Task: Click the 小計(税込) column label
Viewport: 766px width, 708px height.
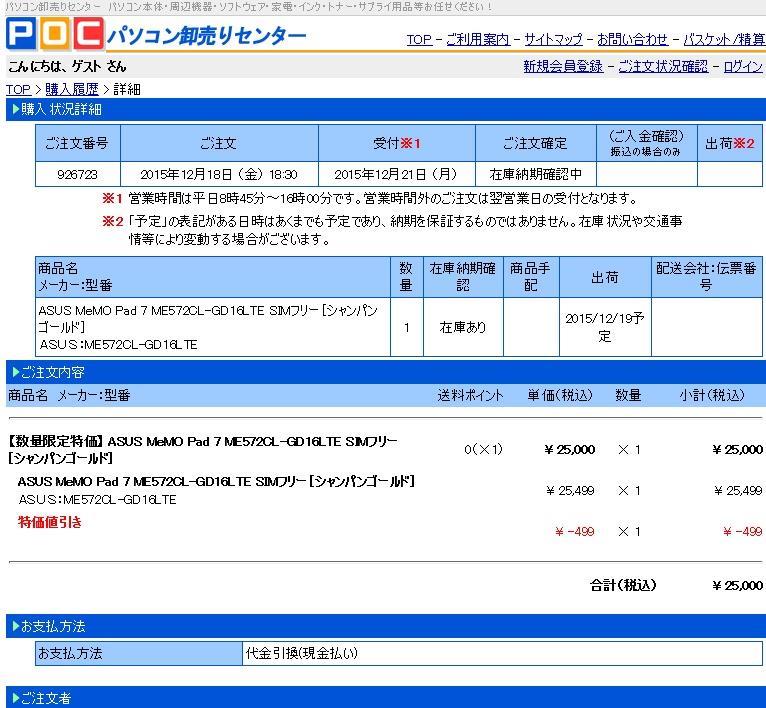Action: [x=712, y=395]
